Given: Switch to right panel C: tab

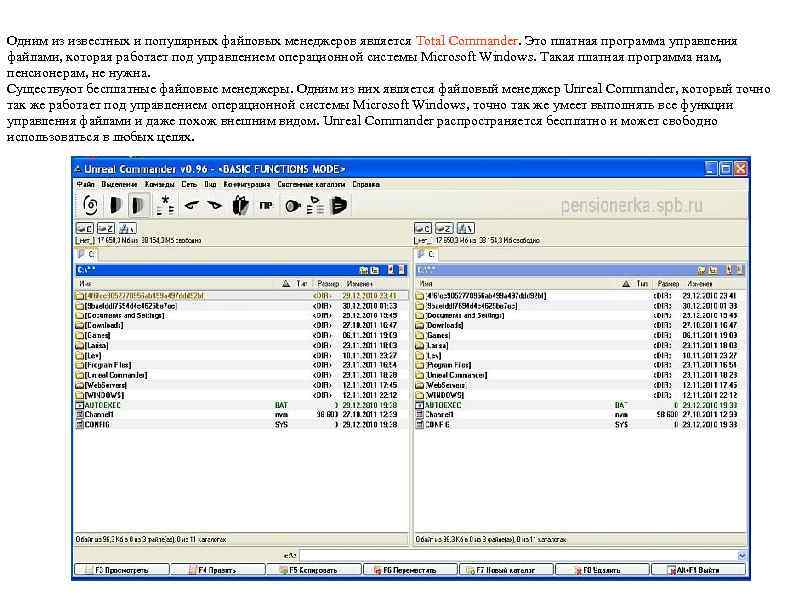Looking at the screenshot, I should click(426, 254).
